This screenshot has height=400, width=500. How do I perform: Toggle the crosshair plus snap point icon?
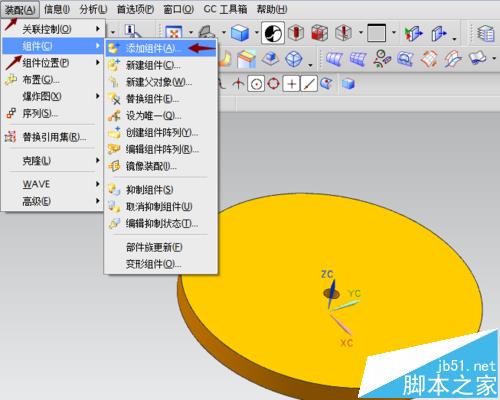[x=291, y=84]
